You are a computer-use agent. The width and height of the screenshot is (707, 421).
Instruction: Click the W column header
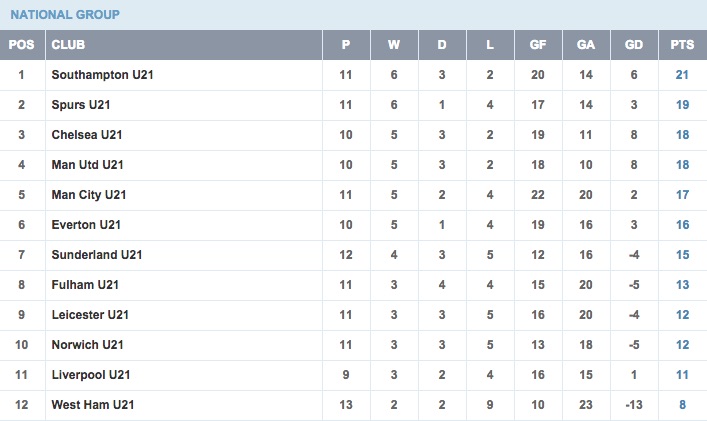[x=394, y=45]
